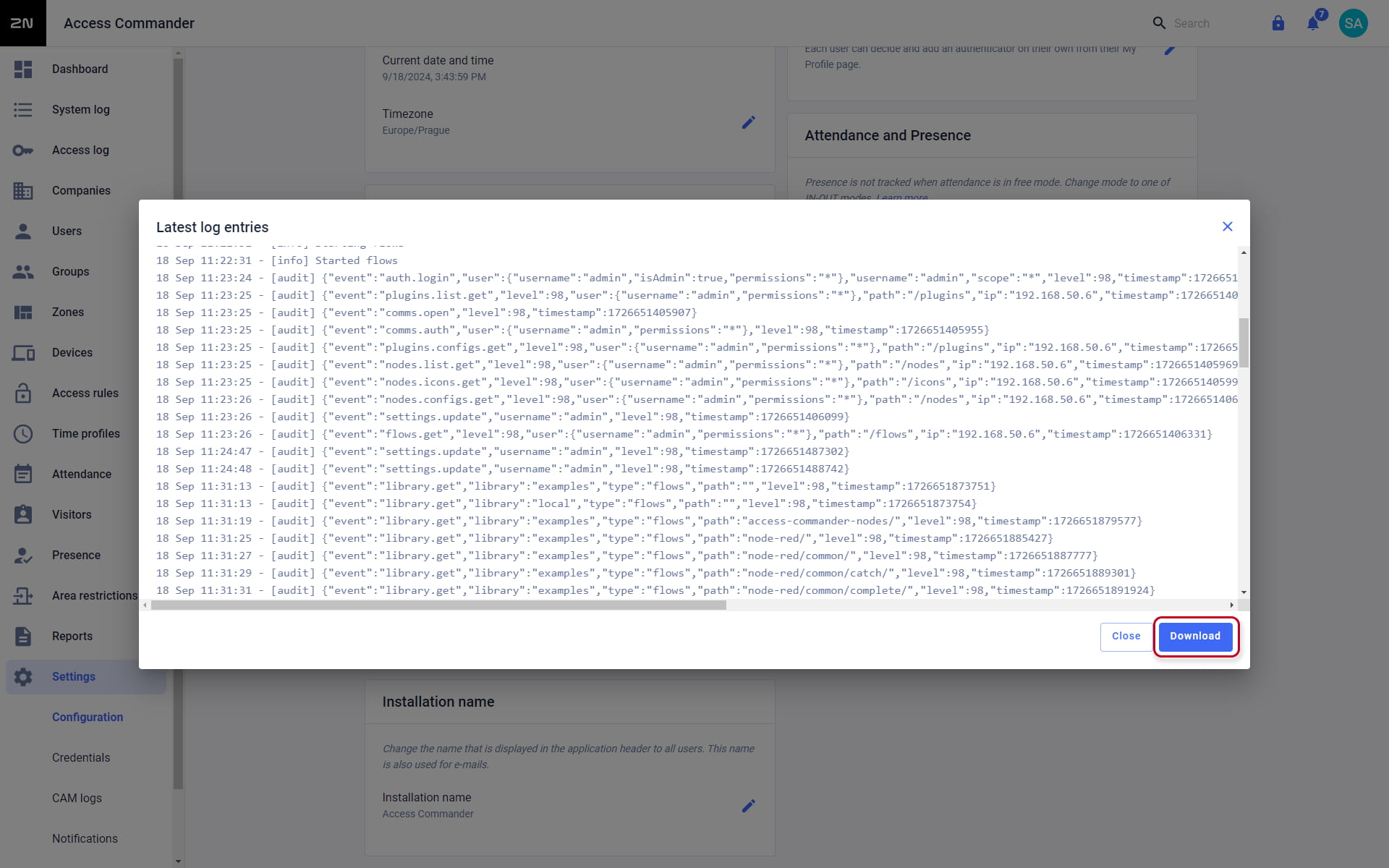The height and width of the screenshot is (868, 1389).
Task: Open notifications bell icon
Action: (x=1313, y=23)
